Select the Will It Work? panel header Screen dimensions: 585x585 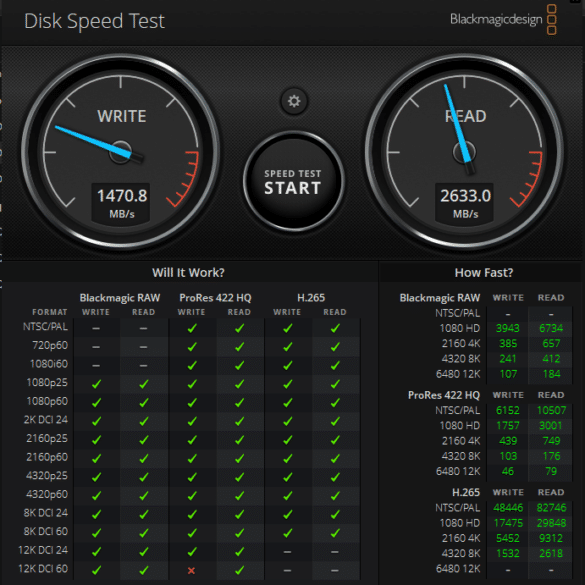pos(188,273)
